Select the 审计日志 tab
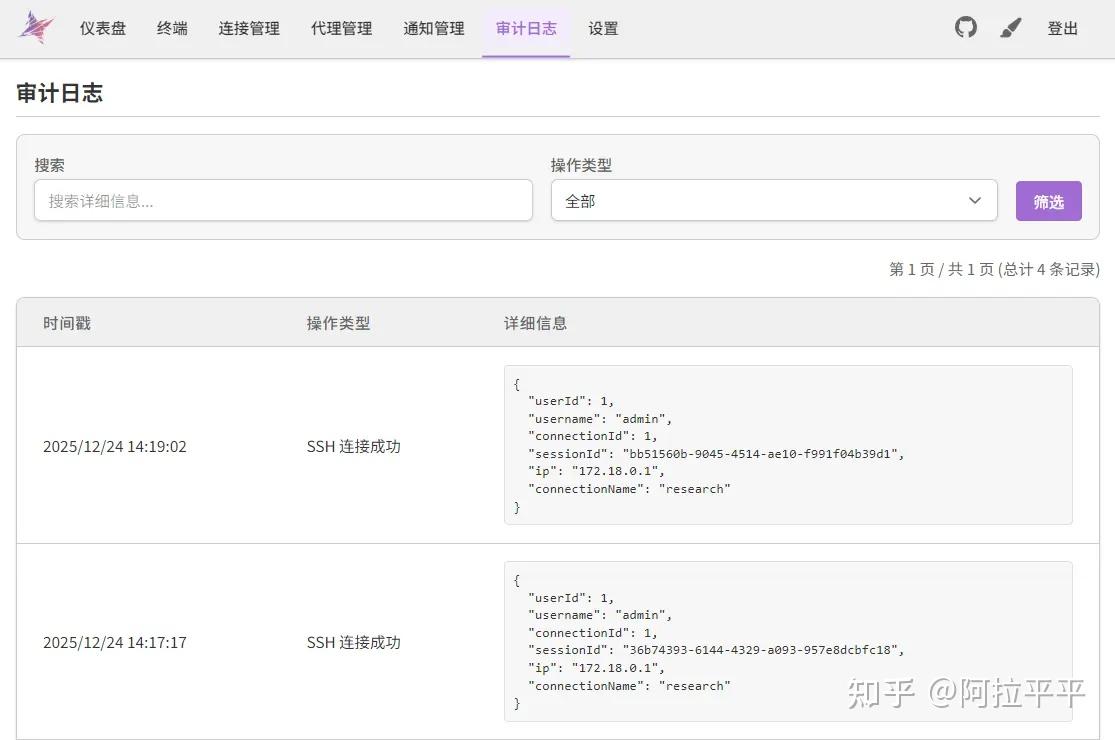The image size is (1115, 740). click(526, 28)
